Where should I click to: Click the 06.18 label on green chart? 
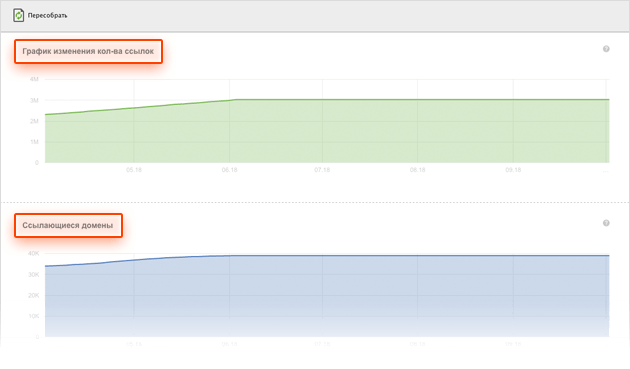[229, 170]
